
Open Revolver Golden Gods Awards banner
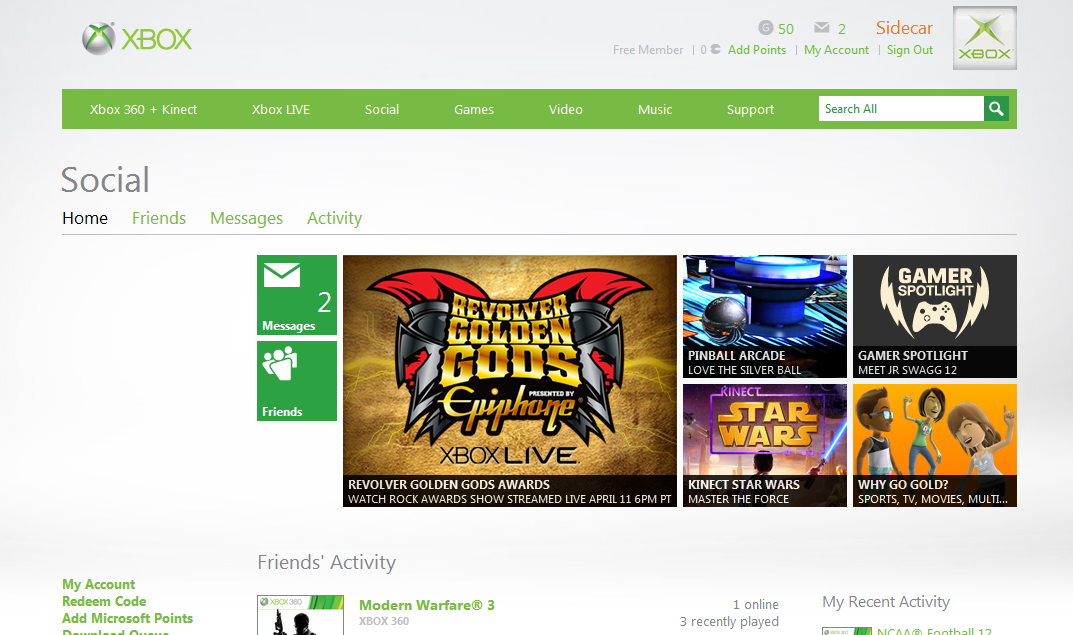click(510, 381)
